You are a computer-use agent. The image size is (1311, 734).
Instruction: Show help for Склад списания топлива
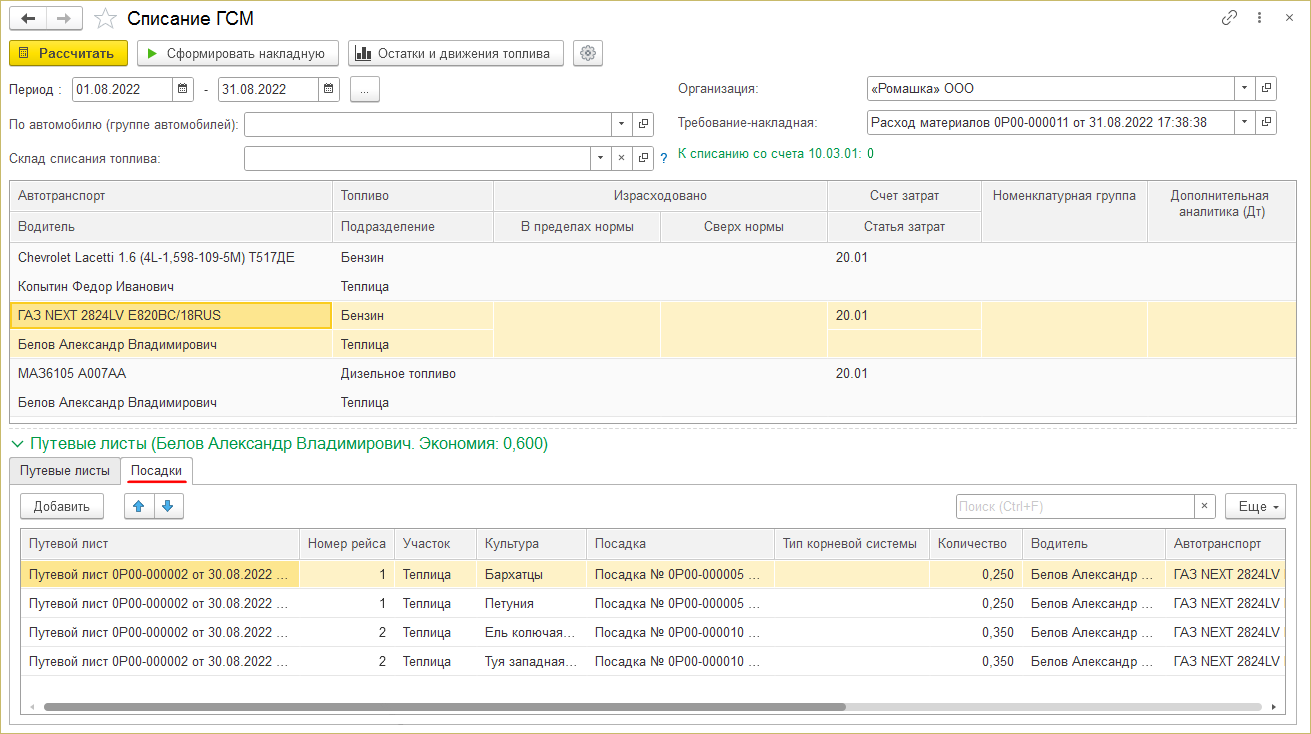(663, 158)
